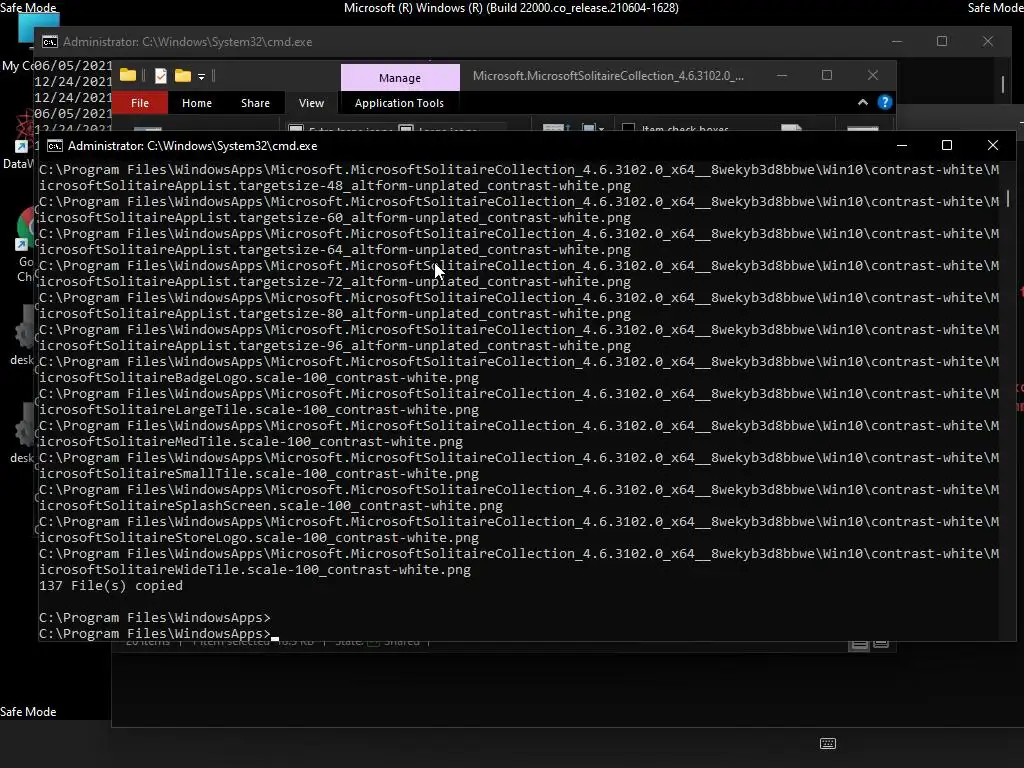
Task: Click the 'icrosoftSolitaireWideTile.scale-100_contrast-white.png' line
Action: pos(255,569)
